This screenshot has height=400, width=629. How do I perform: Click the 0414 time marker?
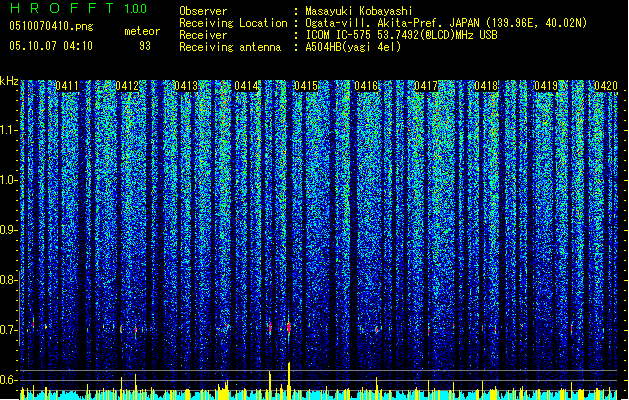pos(246,86)
